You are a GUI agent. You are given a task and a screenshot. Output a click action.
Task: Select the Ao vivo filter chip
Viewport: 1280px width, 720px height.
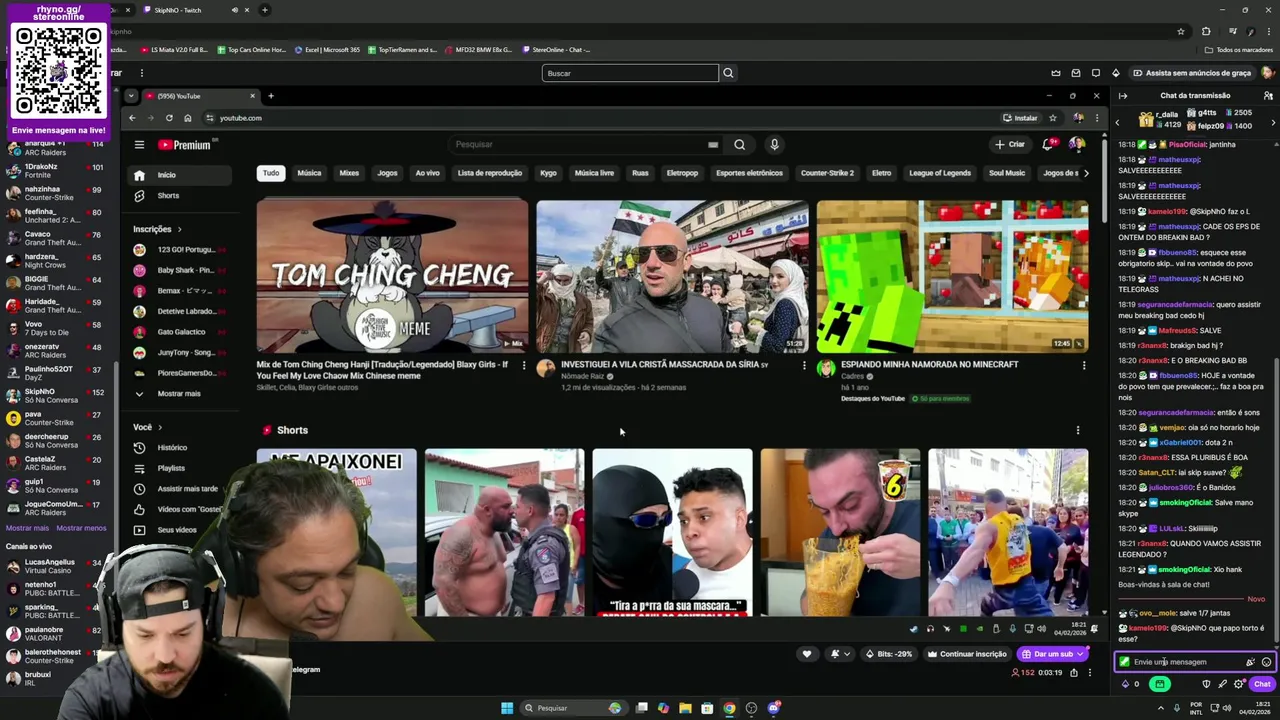click(427, 173)
